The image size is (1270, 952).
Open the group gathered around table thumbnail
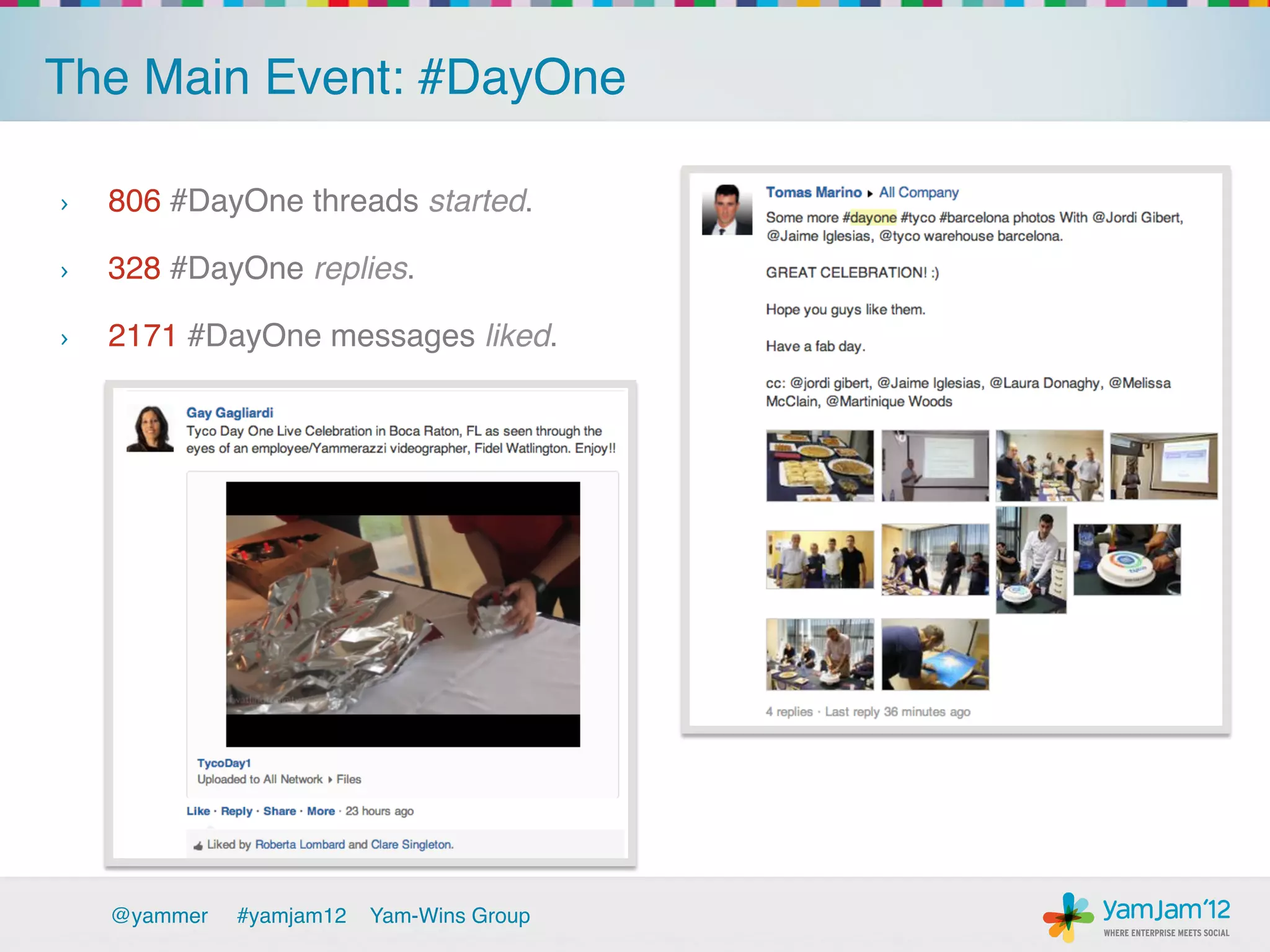(1049, 465)
